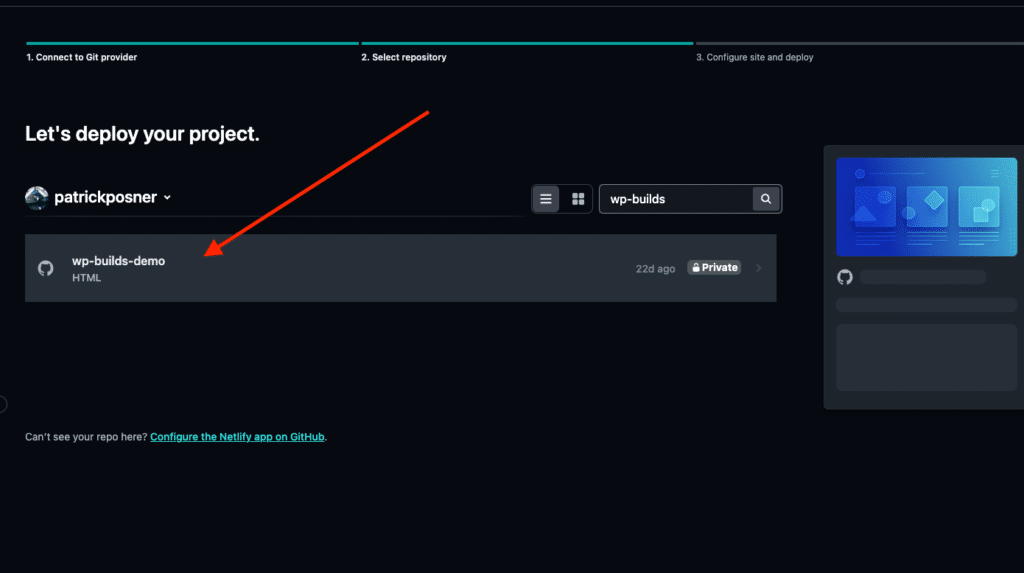This screenshot has height=573, width=1024.
Task: Click the Private badge on wp-builds-demo
Action: [x=714, y=267]
